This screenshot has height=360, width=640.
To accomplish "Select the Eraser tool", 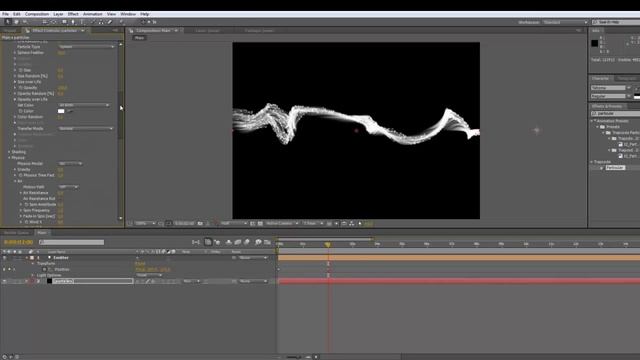I will pyautogui.click(x=109, y=22).
